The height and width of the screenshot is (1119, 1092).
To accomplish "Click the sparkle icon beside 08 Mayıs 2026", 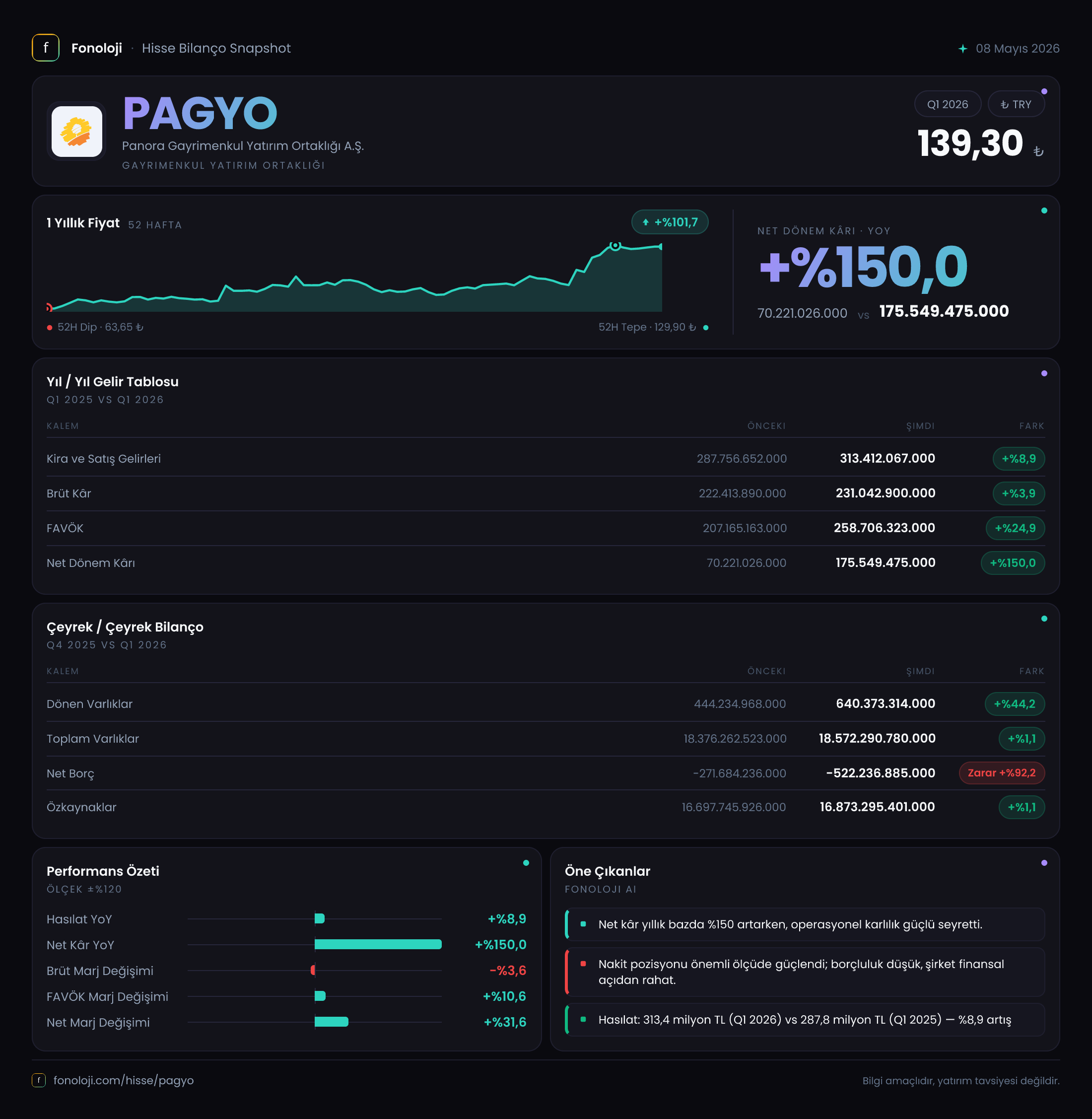I will (x=963, y=49).
